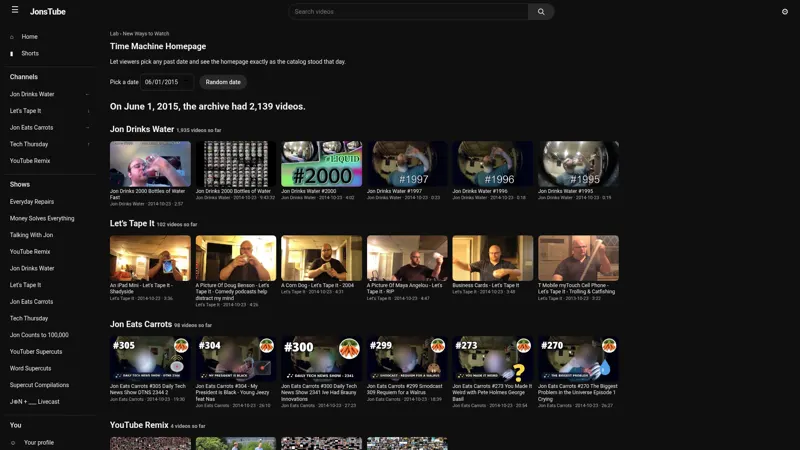
Task: Select Jon Drinks Water under Channels
Action: pyautogui.click(x=32, y=94)
